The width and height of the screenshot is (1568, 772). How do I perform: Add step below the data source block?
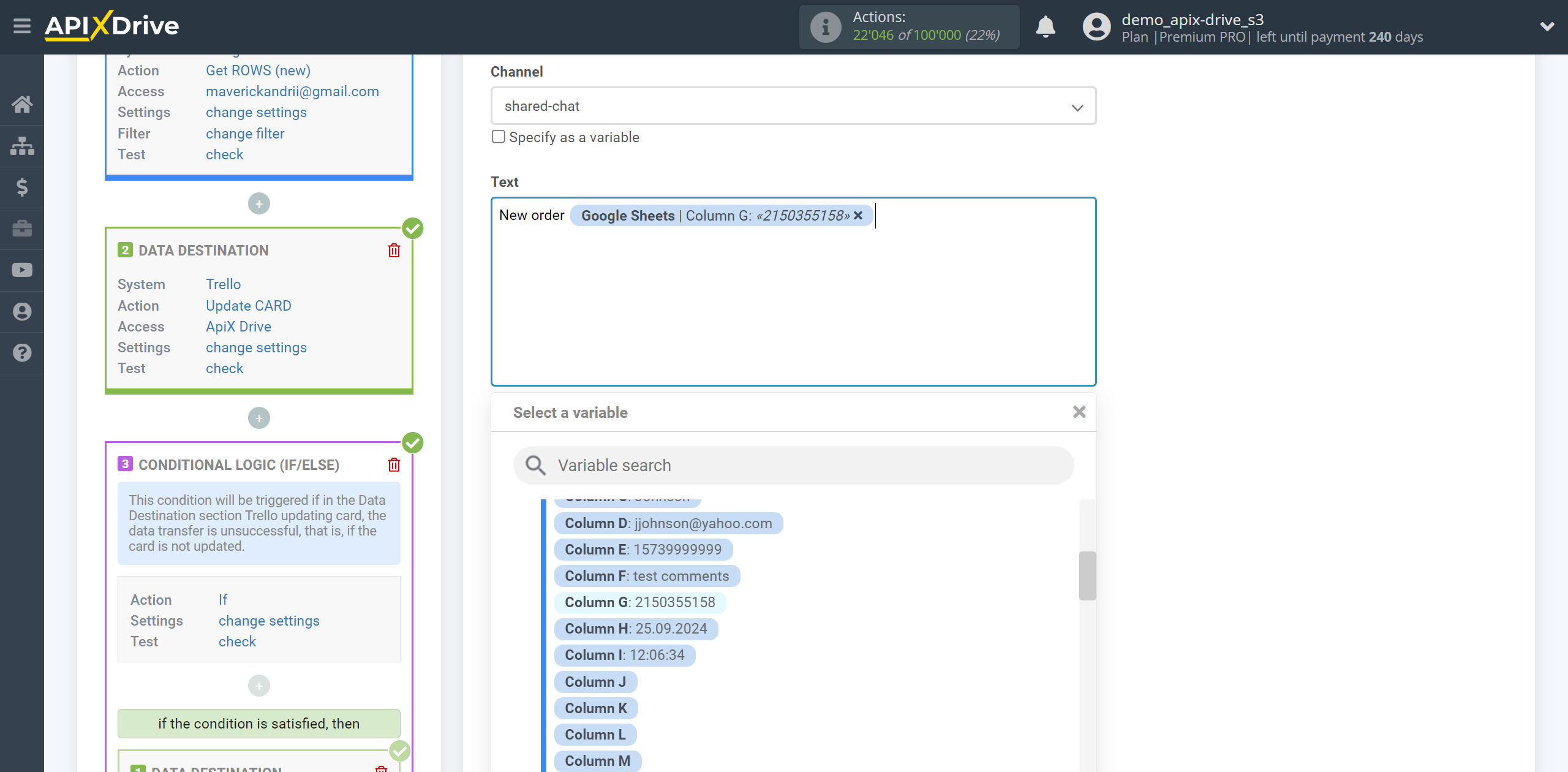259,203
